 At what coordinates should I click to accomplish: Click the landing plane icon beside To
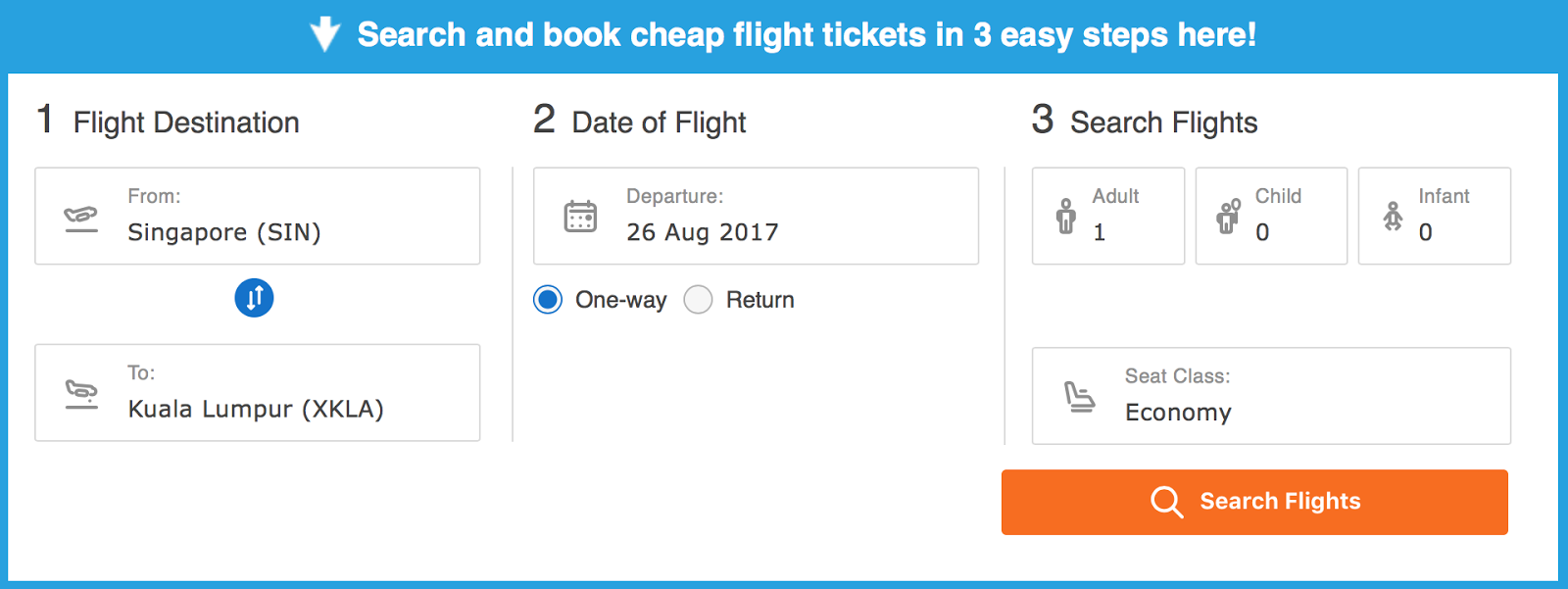(x=81, y=394)
